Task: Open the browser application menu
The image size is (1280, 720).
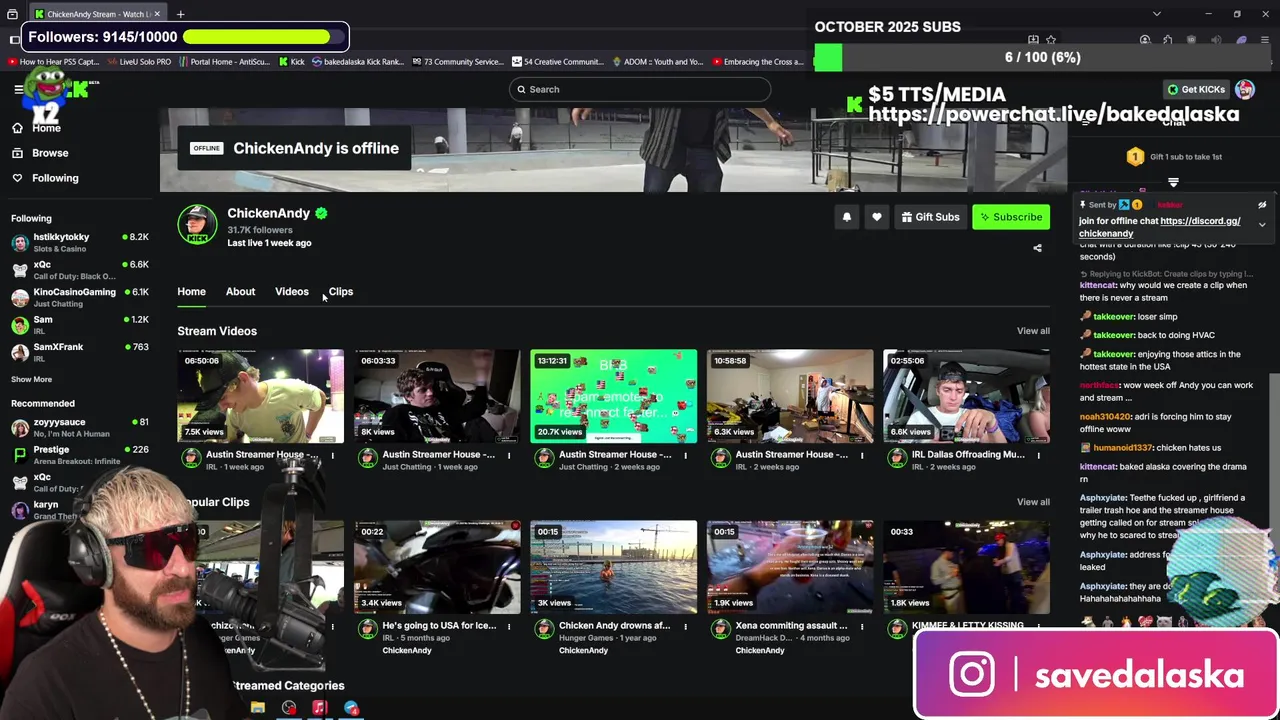Action: pyautogui.click(x=1264, y=40)
